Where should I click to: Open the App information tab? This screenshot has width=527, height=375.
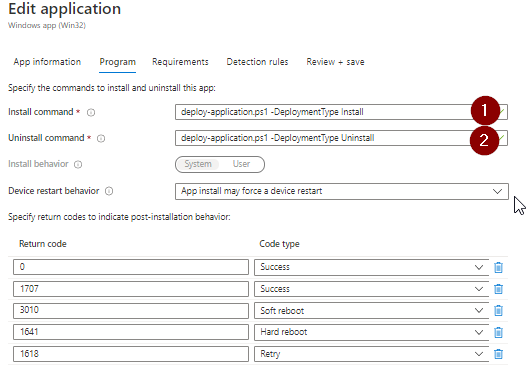(47, 62)
